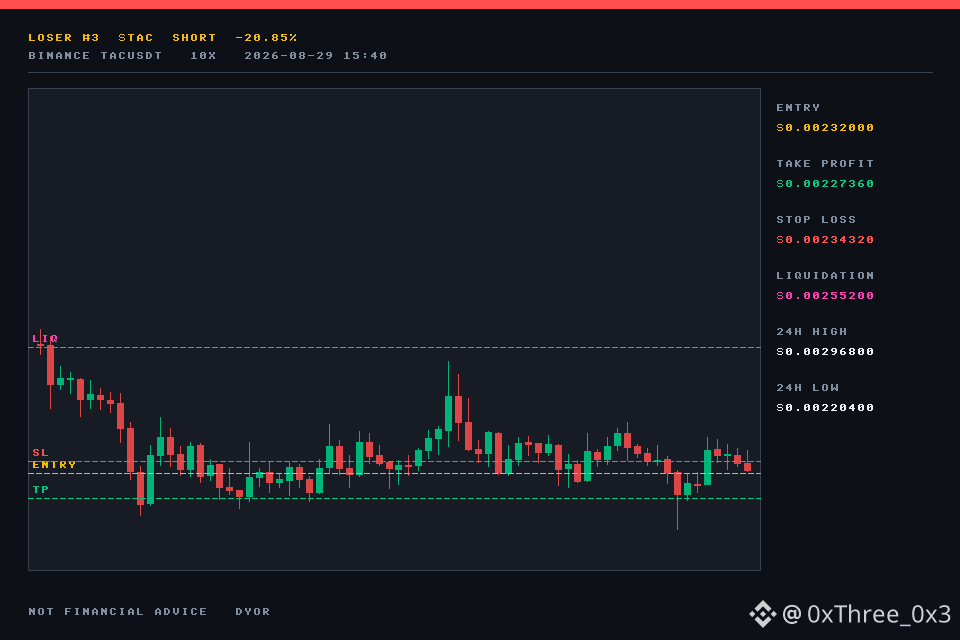
Task: Click the 24h low value $0.00220400
Action: [825, 408]
